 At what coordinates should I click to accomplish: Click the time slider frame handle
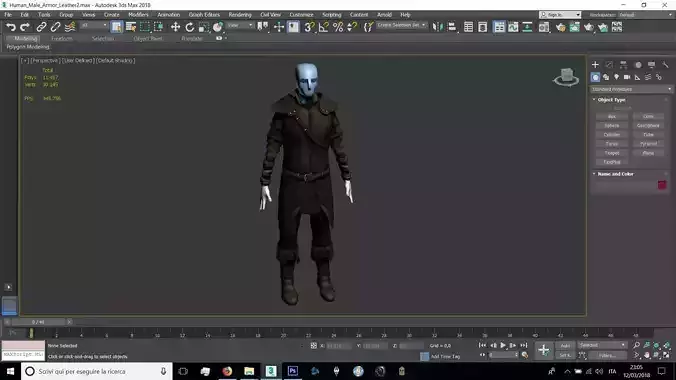[38, 322]
